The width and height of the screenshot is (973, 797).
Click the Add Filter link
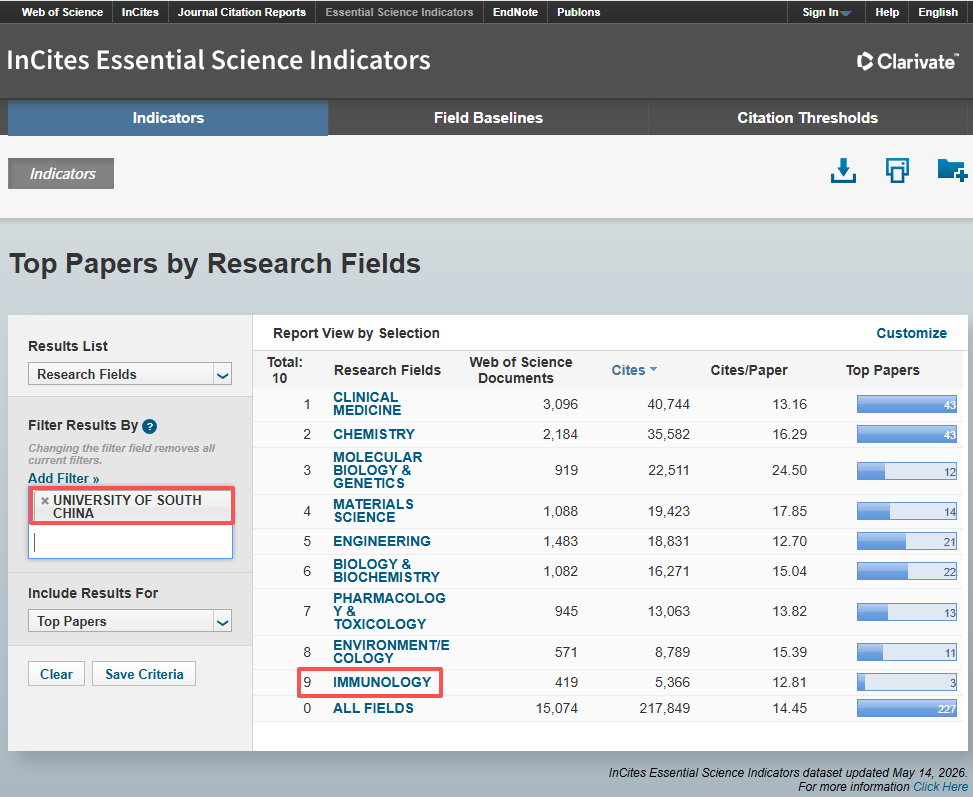[x=63, y=479]
